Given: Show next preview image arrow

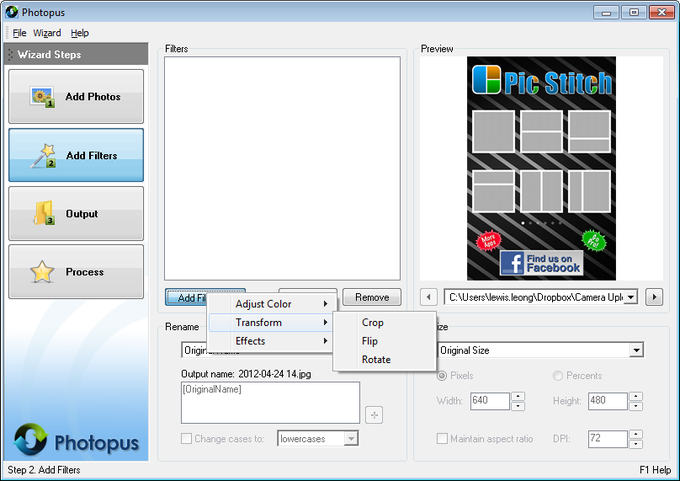Looking at the screenshot, I should pyautogui.click(x=654, y=298).
